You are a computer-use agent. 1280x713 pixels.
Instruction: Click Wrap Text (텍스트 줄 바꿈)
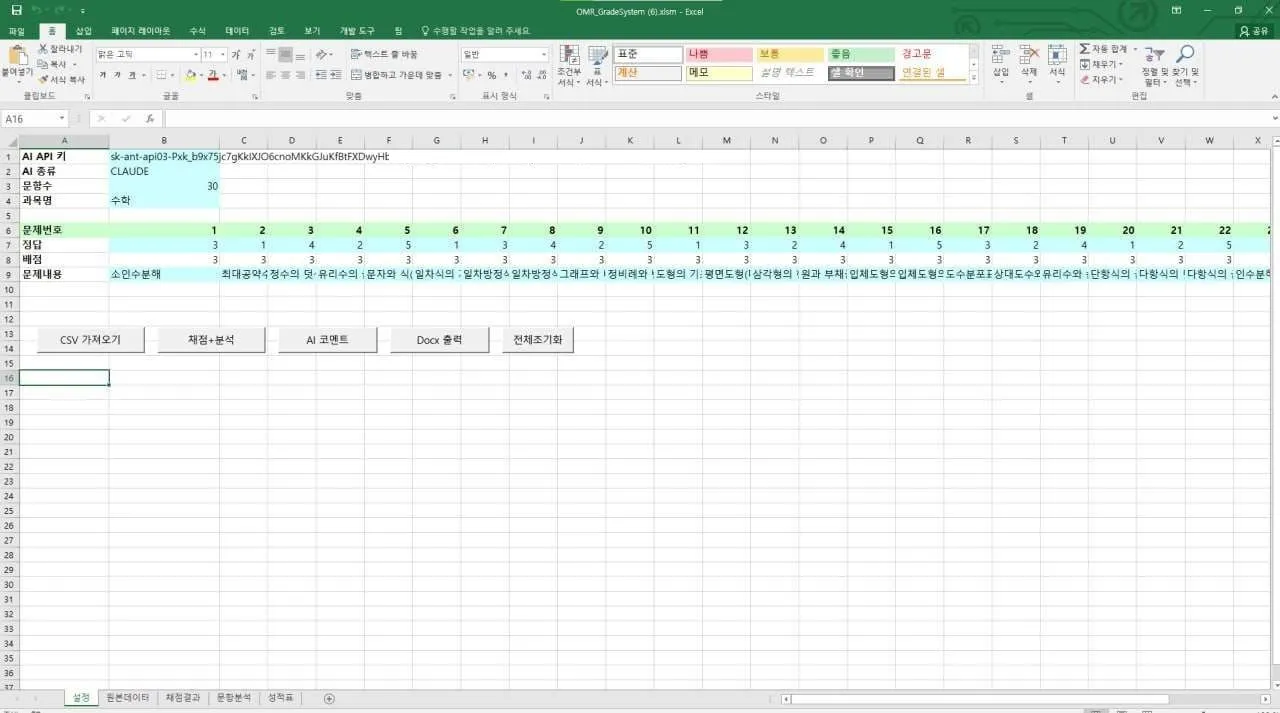tap(385, 54)
